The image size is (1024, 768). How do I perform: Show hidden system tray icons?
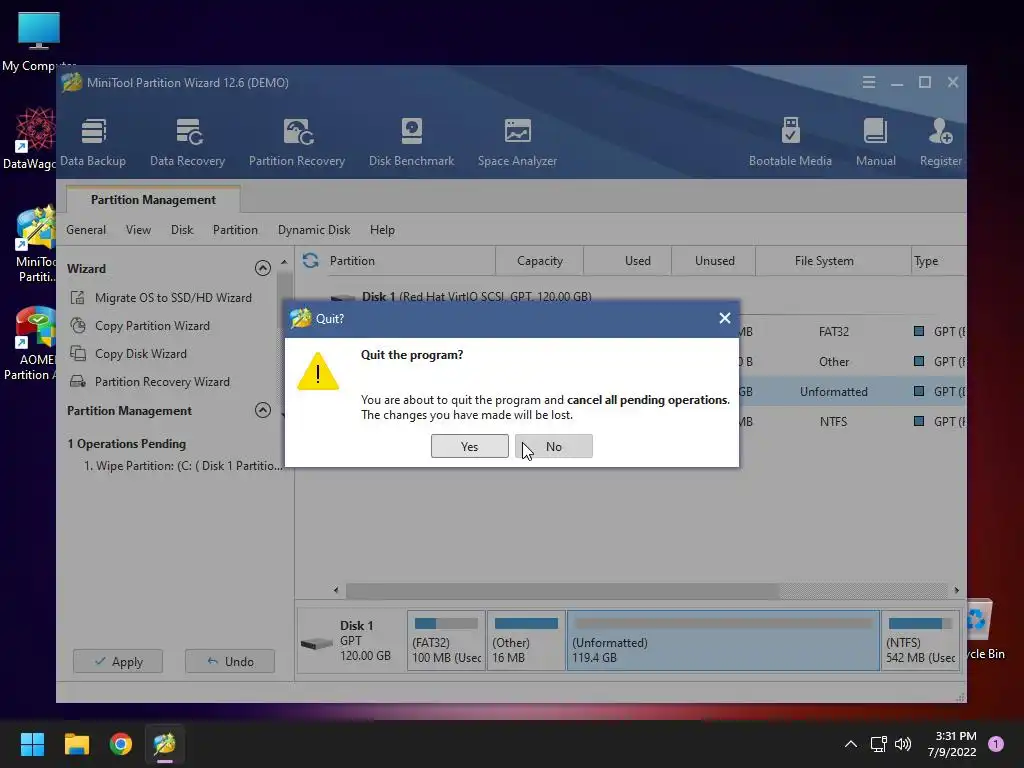click(x=851, y=744)
